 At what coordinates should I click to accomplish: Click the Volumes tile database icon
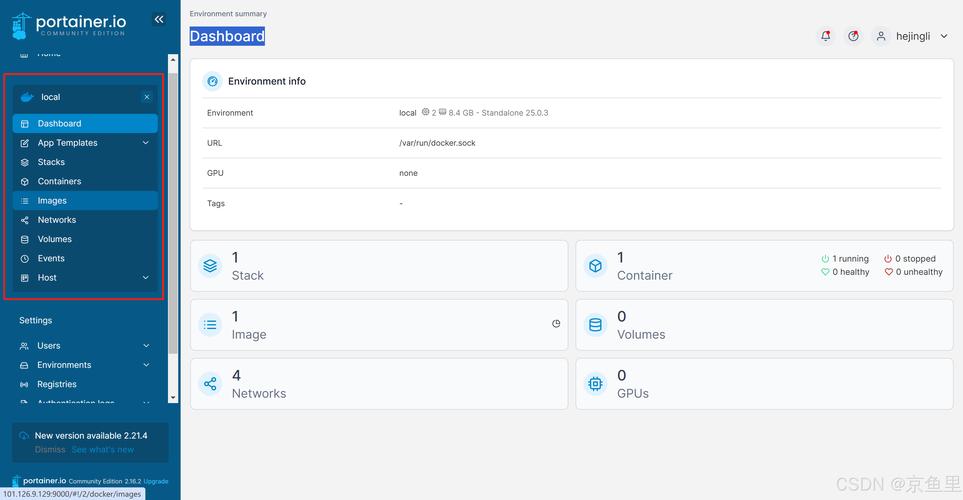596,325
